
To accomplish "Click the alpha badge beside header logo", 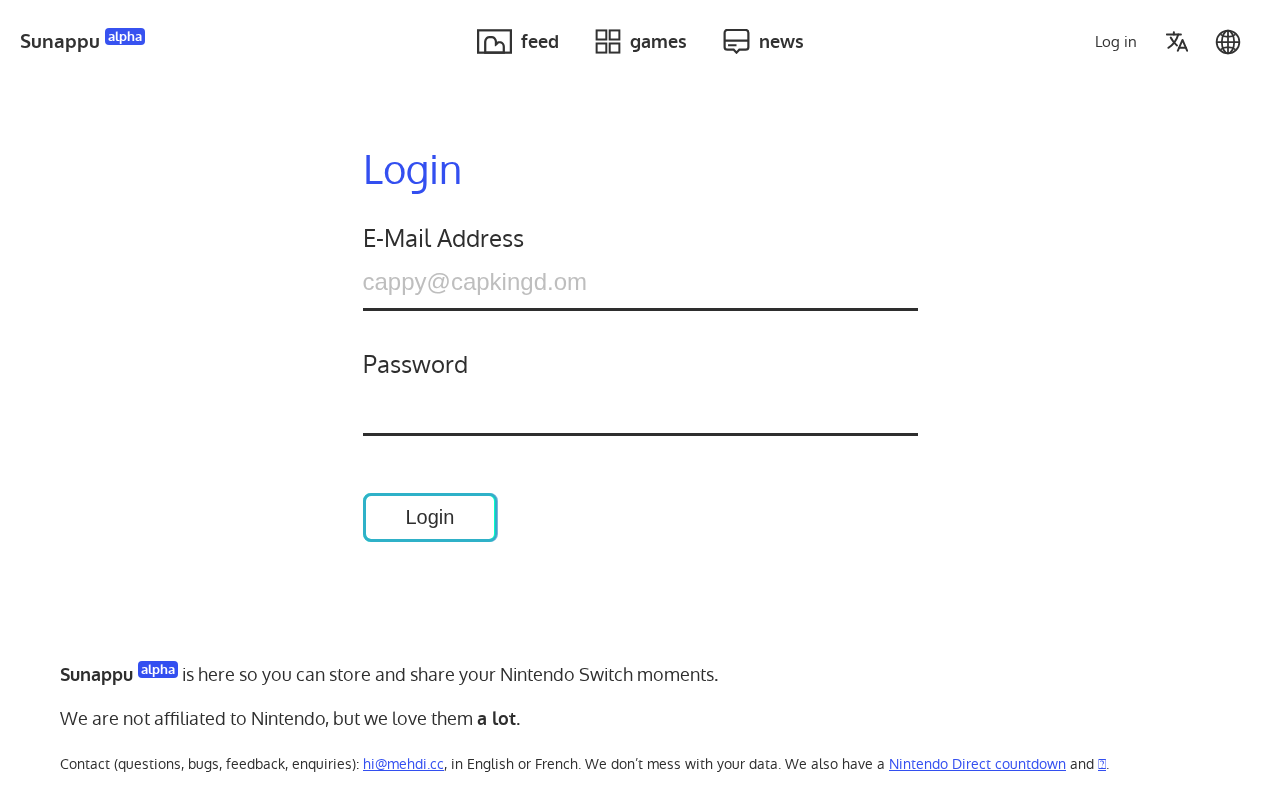I will [125, 37].
